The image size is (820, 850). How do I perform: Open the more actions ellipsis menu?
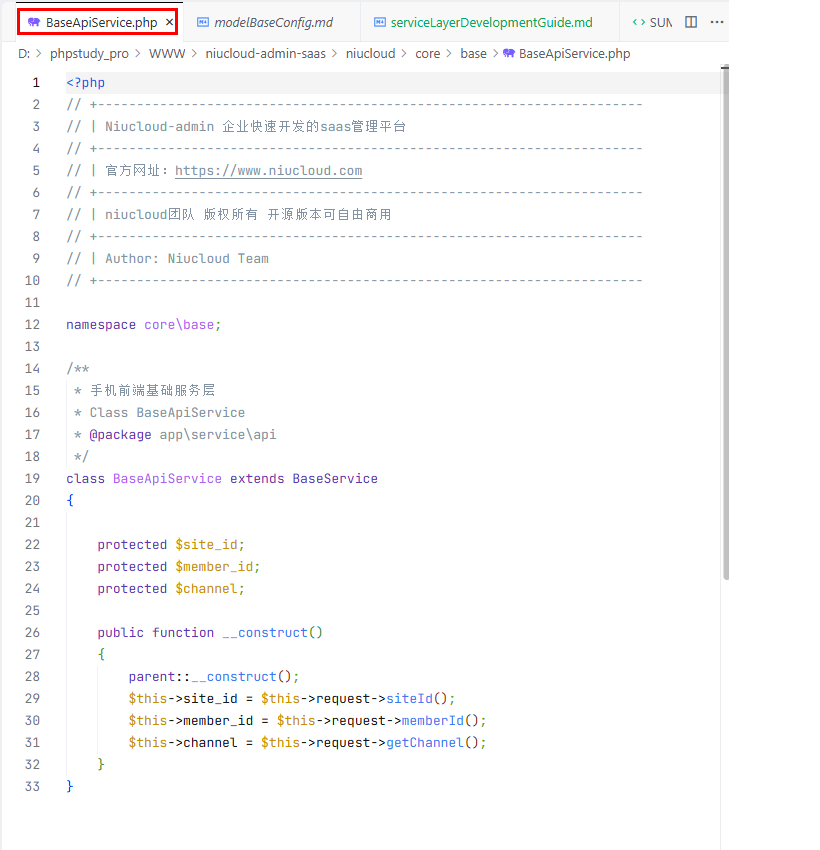(716, 22)
